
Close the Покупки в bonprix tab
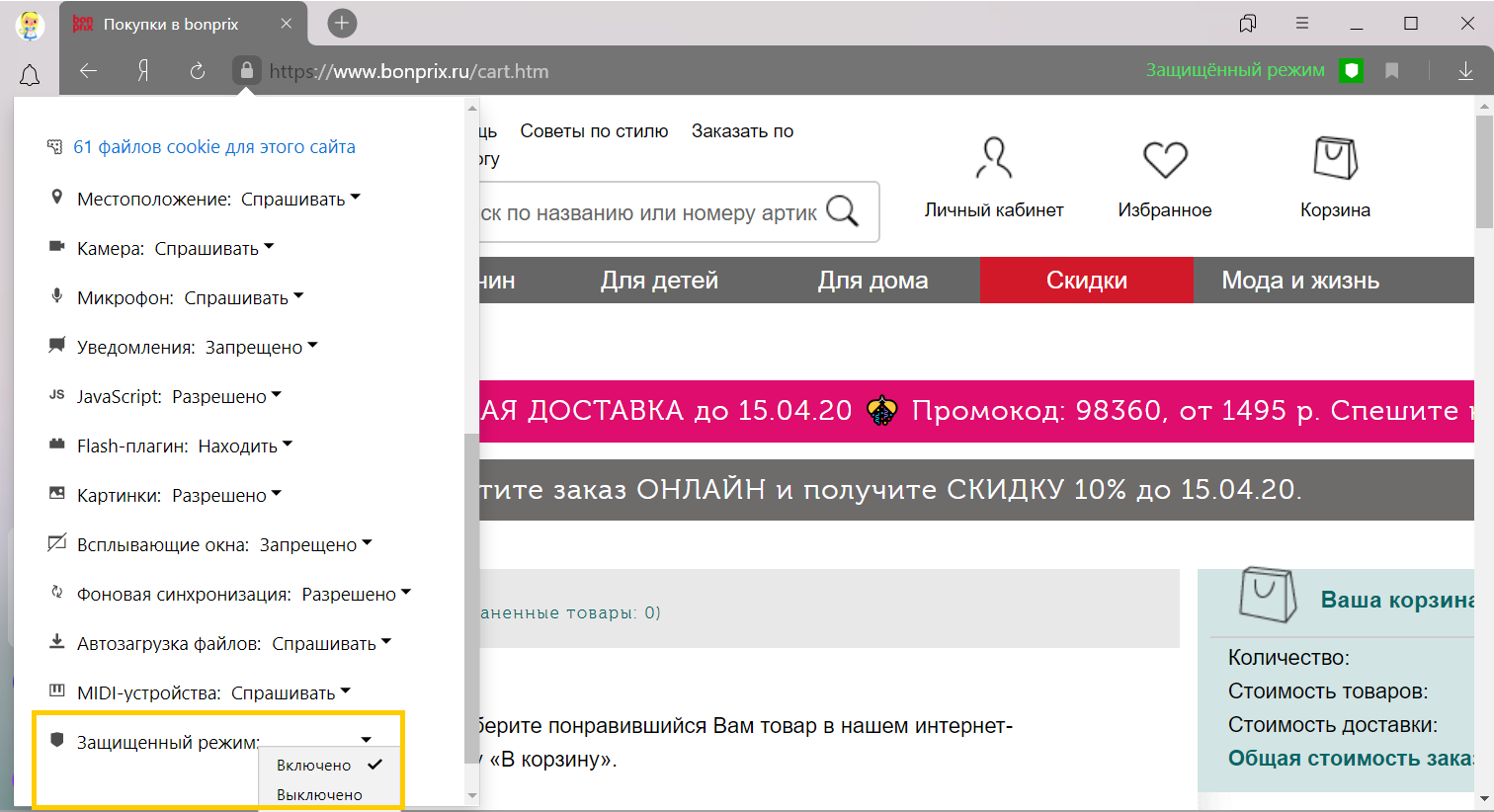(287, 24)
